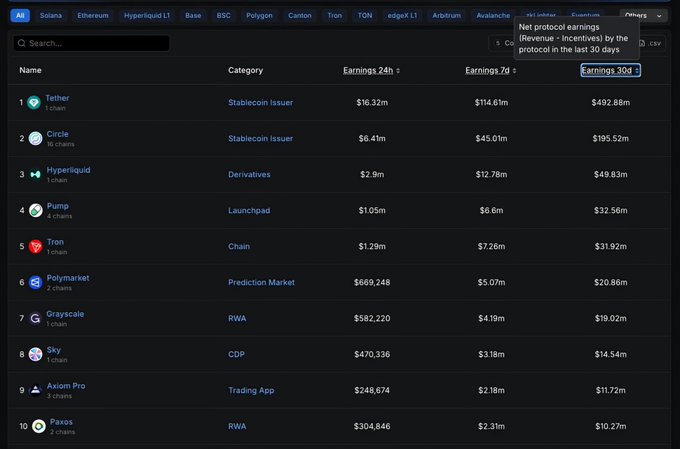Select Polymarket's $669,248 24h earnings
The image size is (680, 449).
(372, 283)
